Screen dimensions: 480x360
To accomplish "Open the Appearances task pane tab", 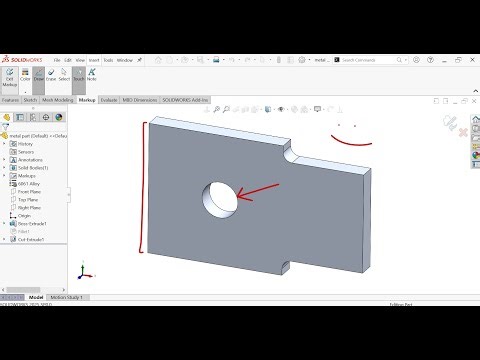I will point(476,155).
